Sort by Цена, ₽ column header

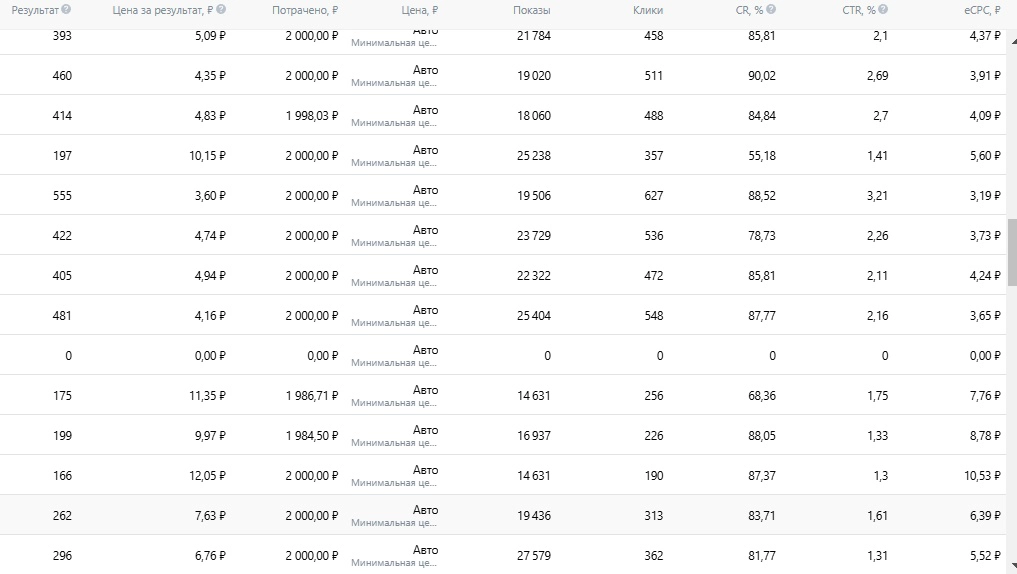click(420, 10)
